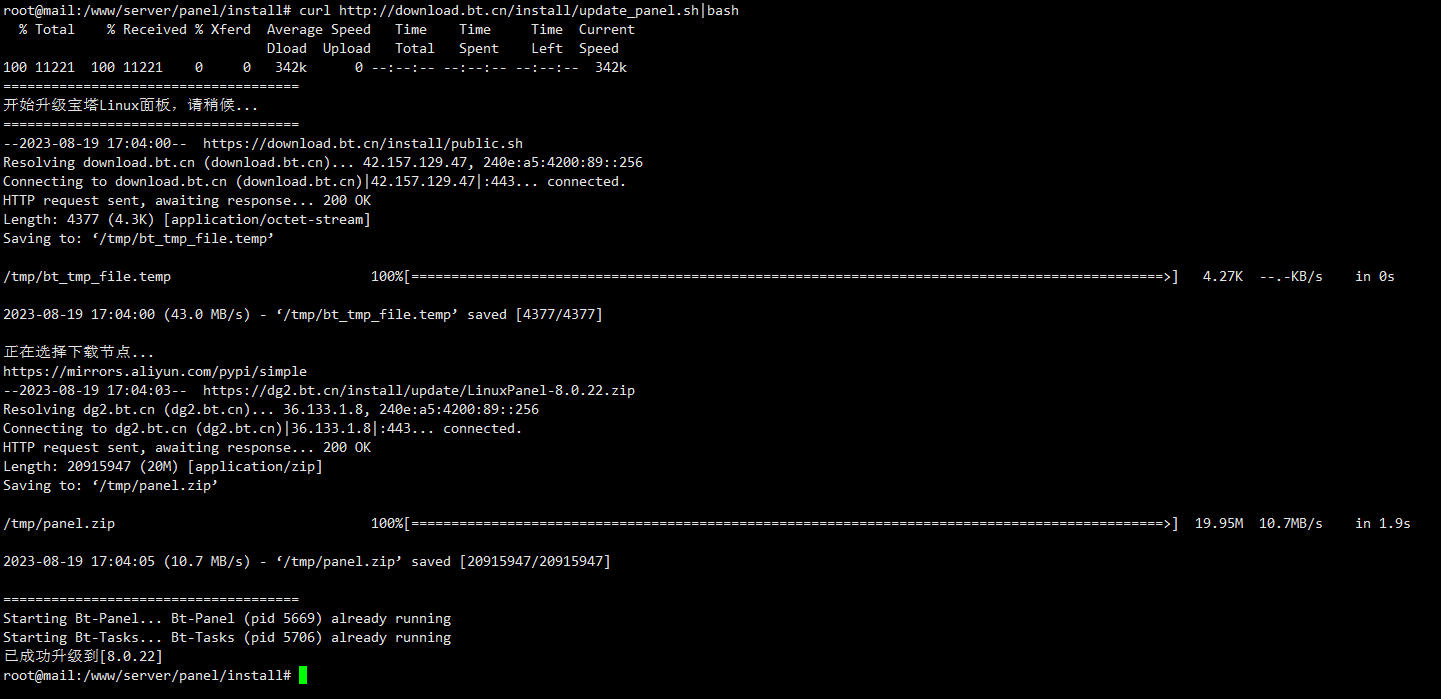Click the 10.7MB/s speed next to panel.zip
The width and height of the screenshot is (1441, 699).
(1291, 523)
